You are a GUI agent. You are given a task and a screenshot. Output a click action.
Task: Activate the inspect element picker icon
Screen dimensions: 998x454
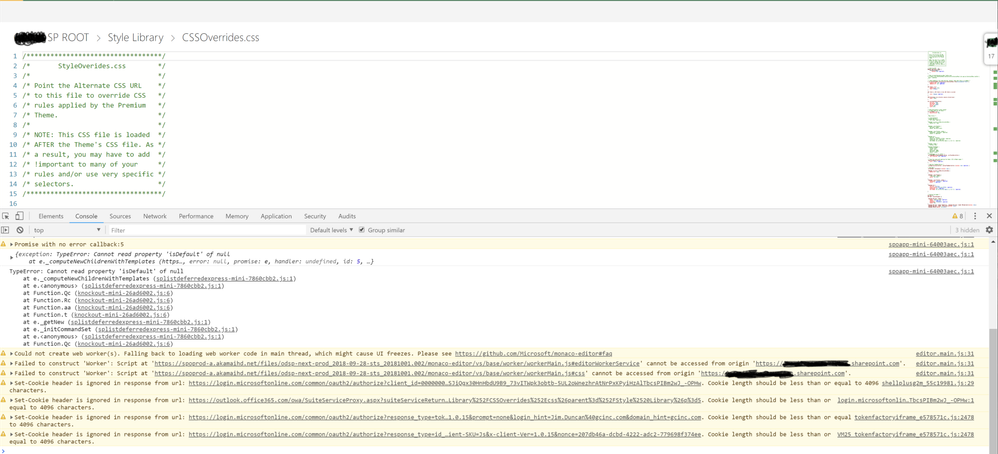pyautogui.click(x=6, y=216)
